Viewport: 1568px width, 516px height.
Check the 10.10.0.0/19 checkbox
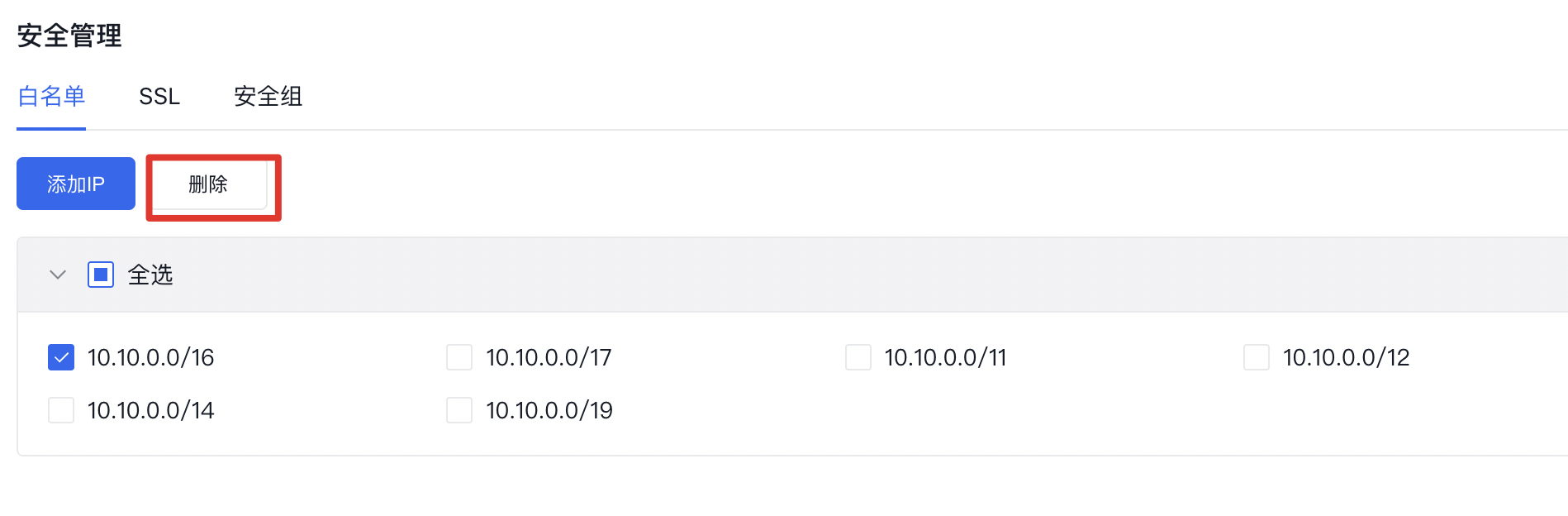tap(459, 410)
